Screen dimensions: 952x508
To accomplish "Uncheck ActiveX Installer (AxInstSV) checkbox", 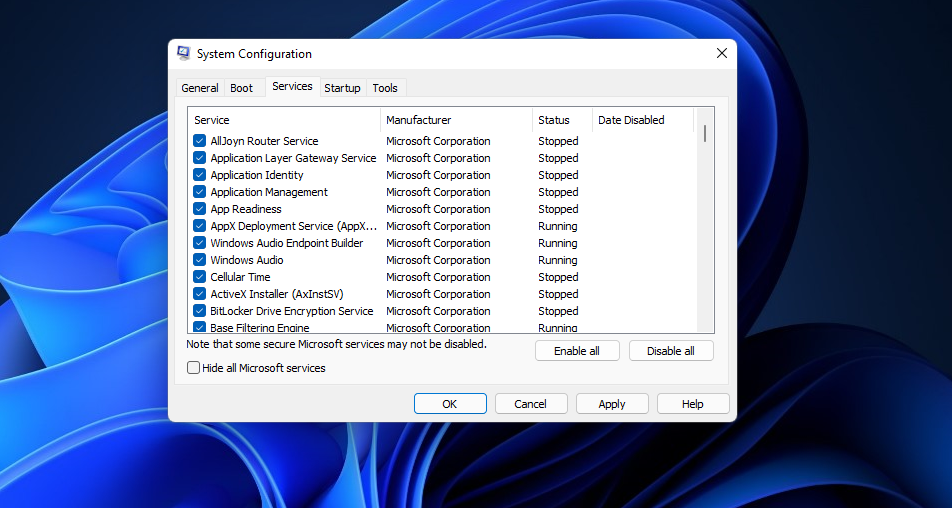I will click(x=200, y=294).
